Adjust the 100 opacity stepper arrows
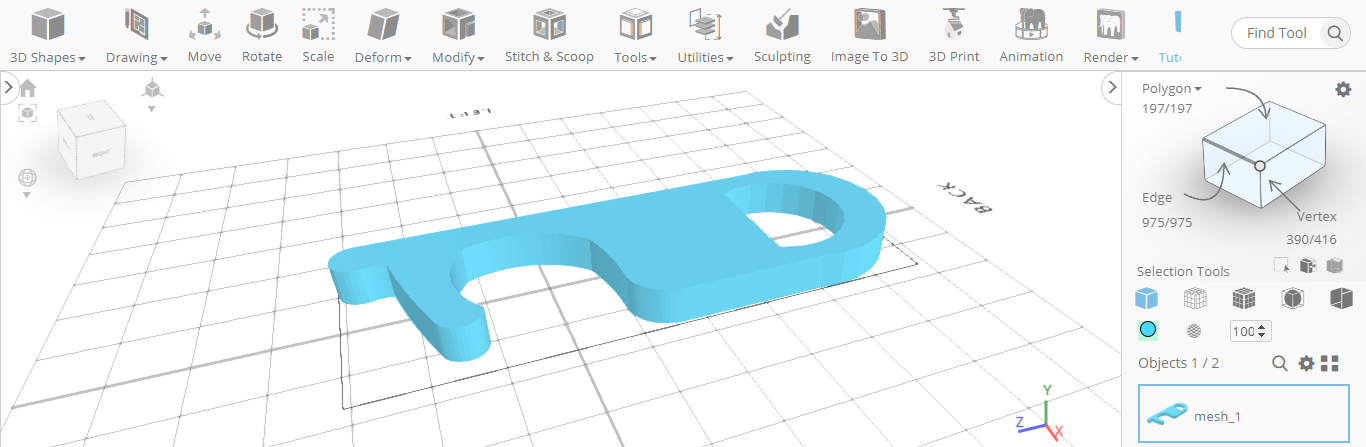 (x=1263, y=331)
